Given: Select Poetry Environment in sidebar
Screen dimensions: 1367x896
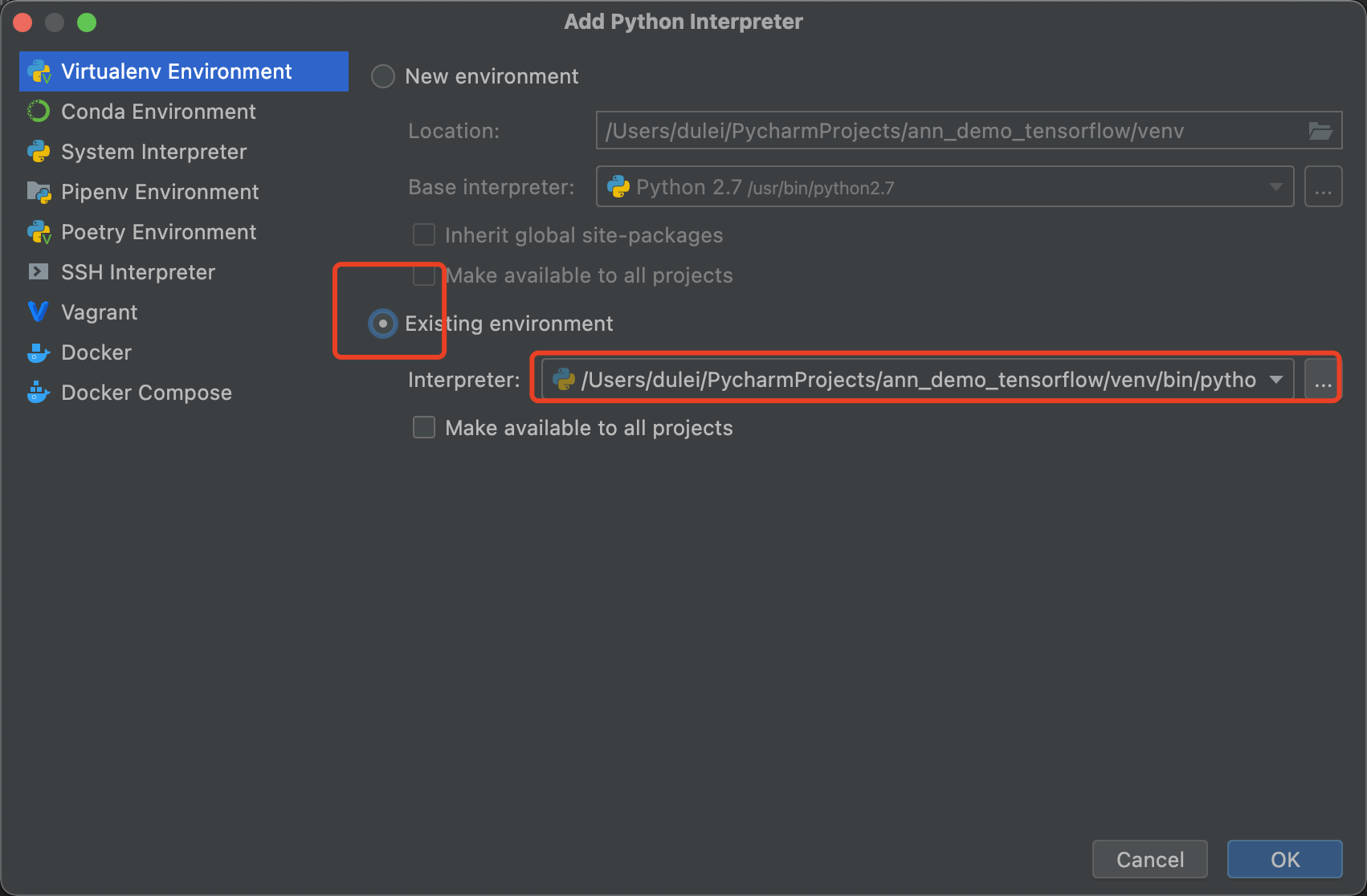Looking at the screenshot, I should tap(184, 232).
